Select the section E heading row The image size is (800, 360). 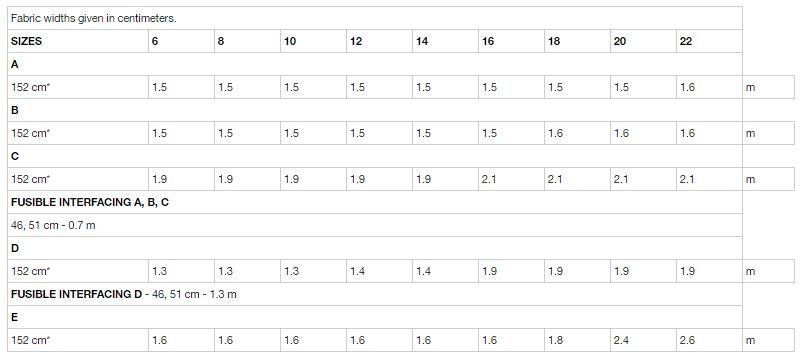(375, 317)
